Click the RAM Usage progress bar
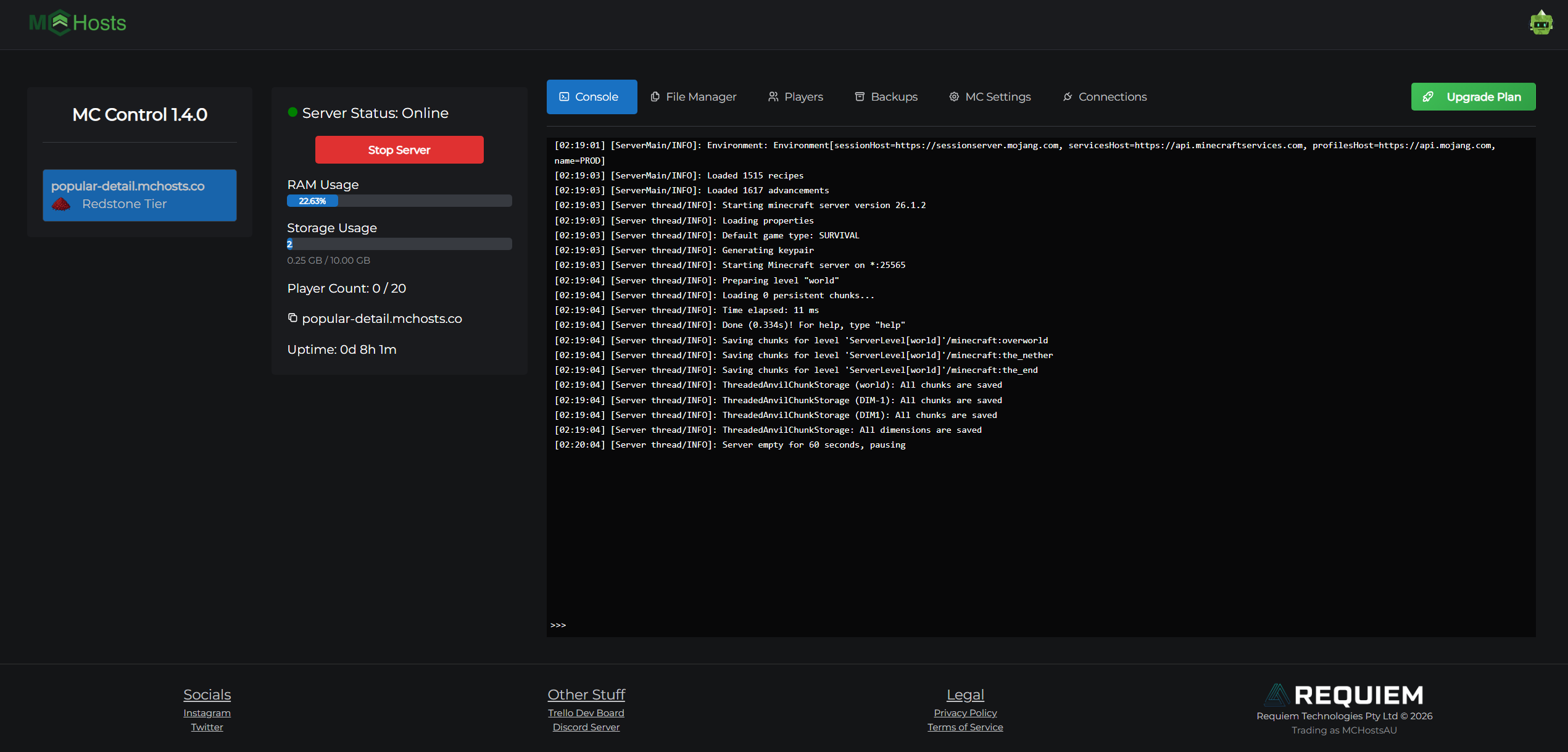1568x752 pixels. tap(399, 201)
